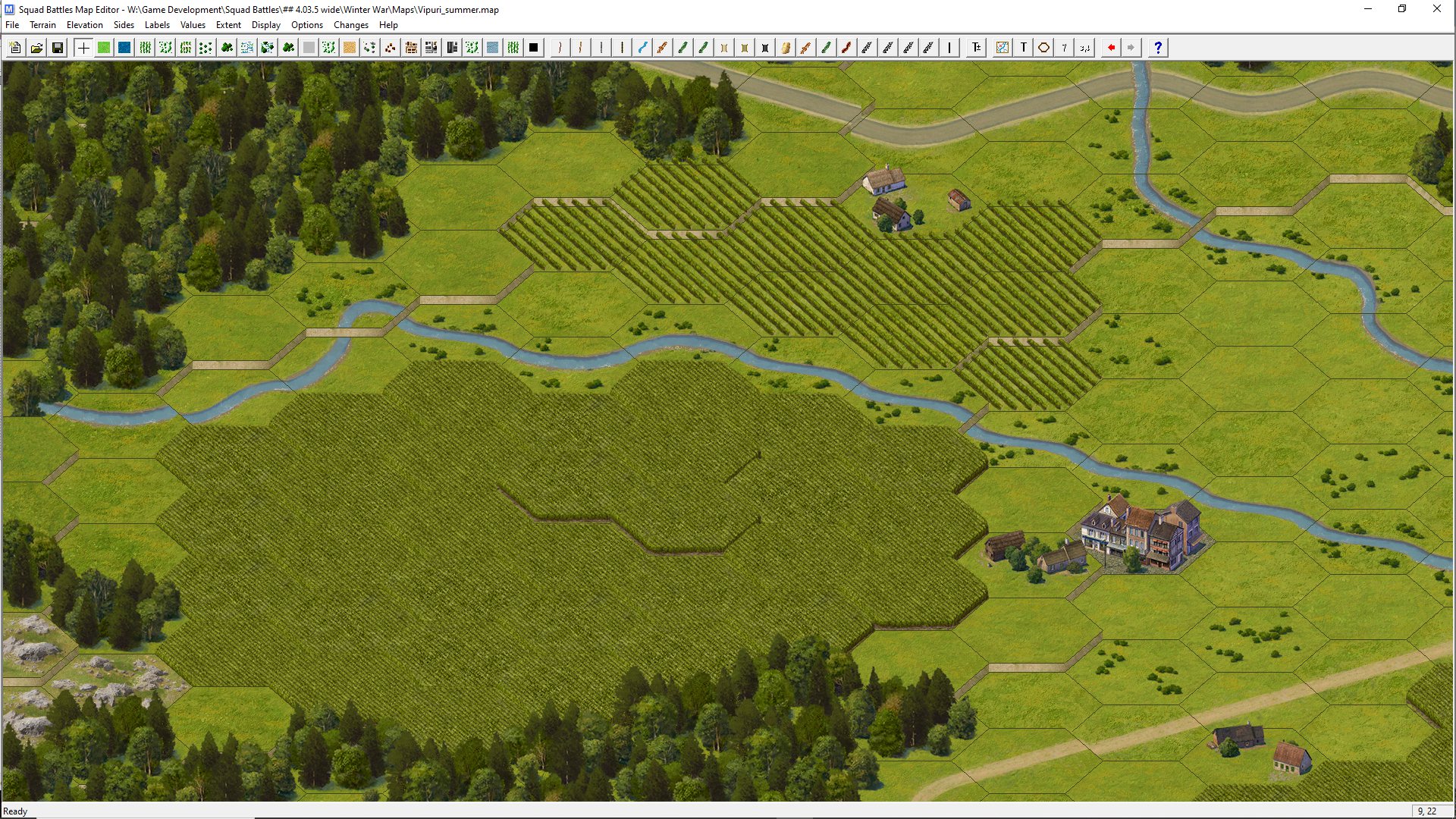Expand the Options menu

click(x=306, y=25)
